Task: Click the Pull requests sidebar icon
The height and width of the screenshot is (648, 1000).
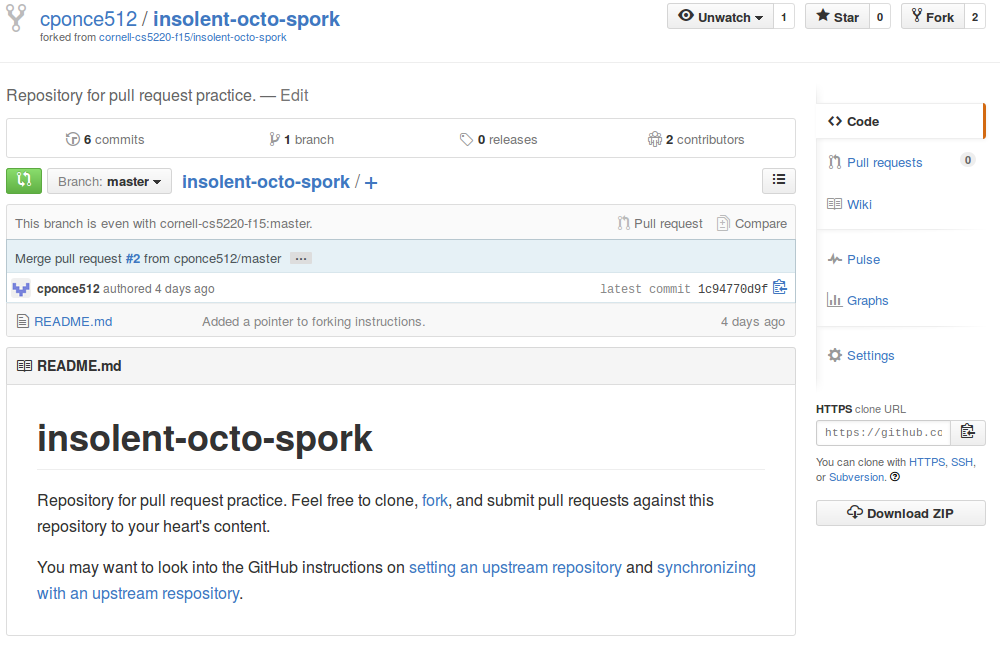Action: pos(834,162)
